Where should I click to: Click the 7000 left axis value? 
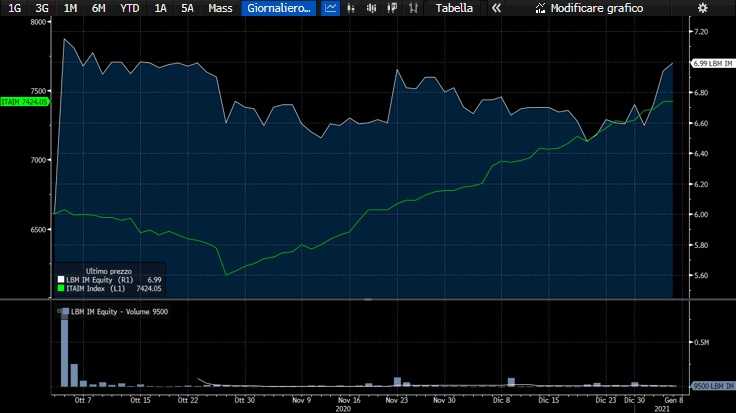[x=38, y=160]
